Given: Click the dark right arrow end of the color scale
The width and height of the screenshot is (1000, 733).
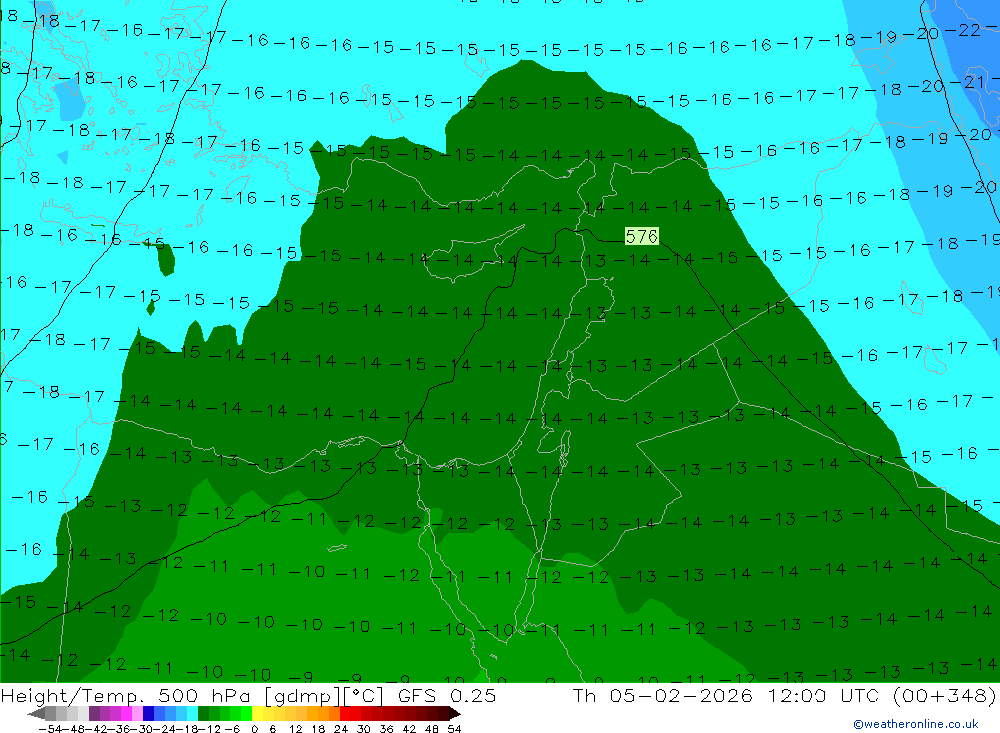Looking at the screenshot, I should [x=455, y=714].
